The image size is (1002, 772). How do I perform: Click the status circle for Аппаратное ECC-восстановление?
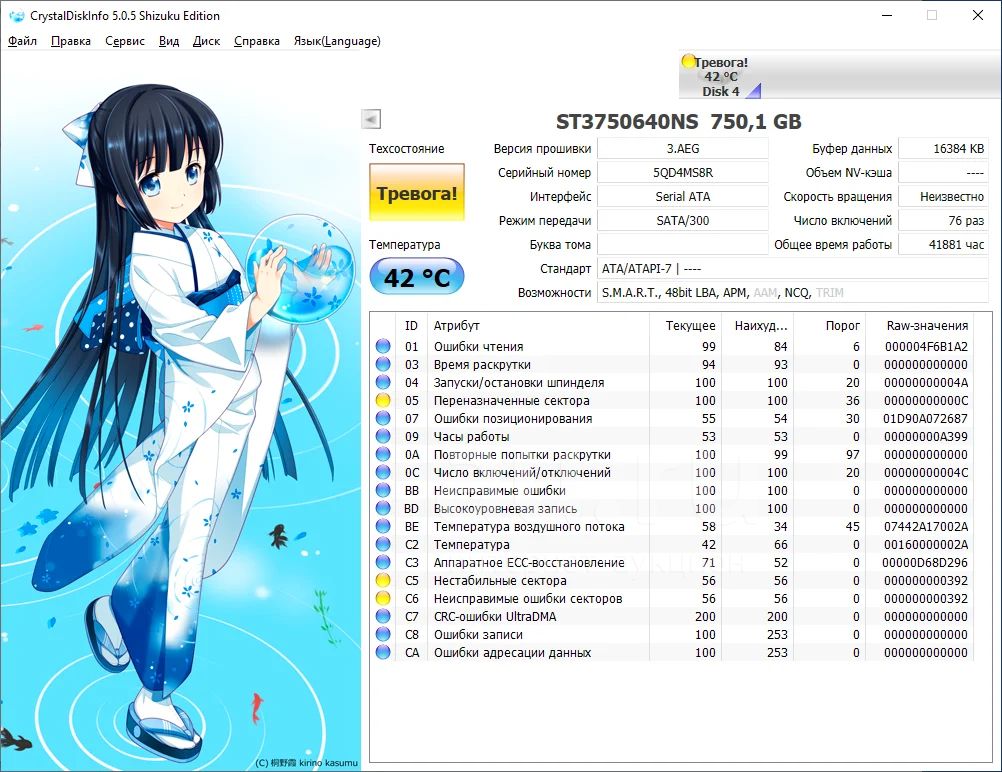pyautogui.click(x=383, y=562)
